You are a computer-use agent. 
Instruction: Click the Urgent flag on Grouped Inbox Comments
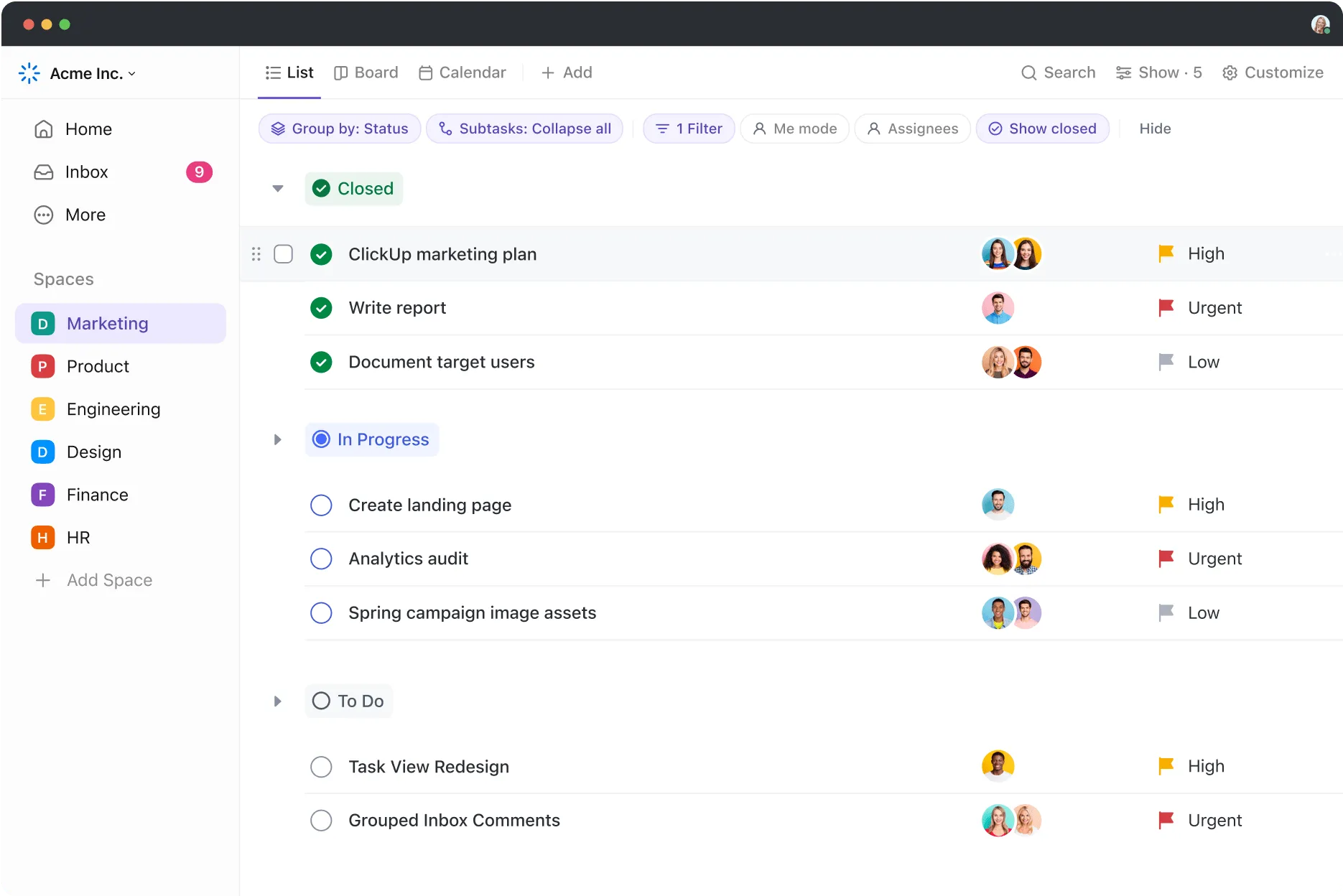pos(1166,820)
